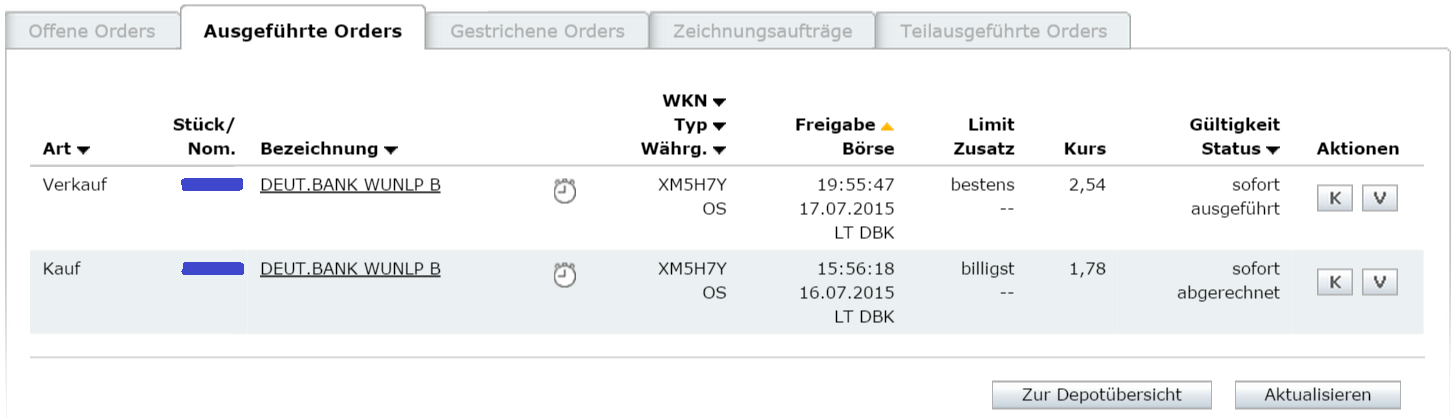Sort by the Bezeichnung column arrow
Screen dimensions: 1455x418
[x=391, y=150]
